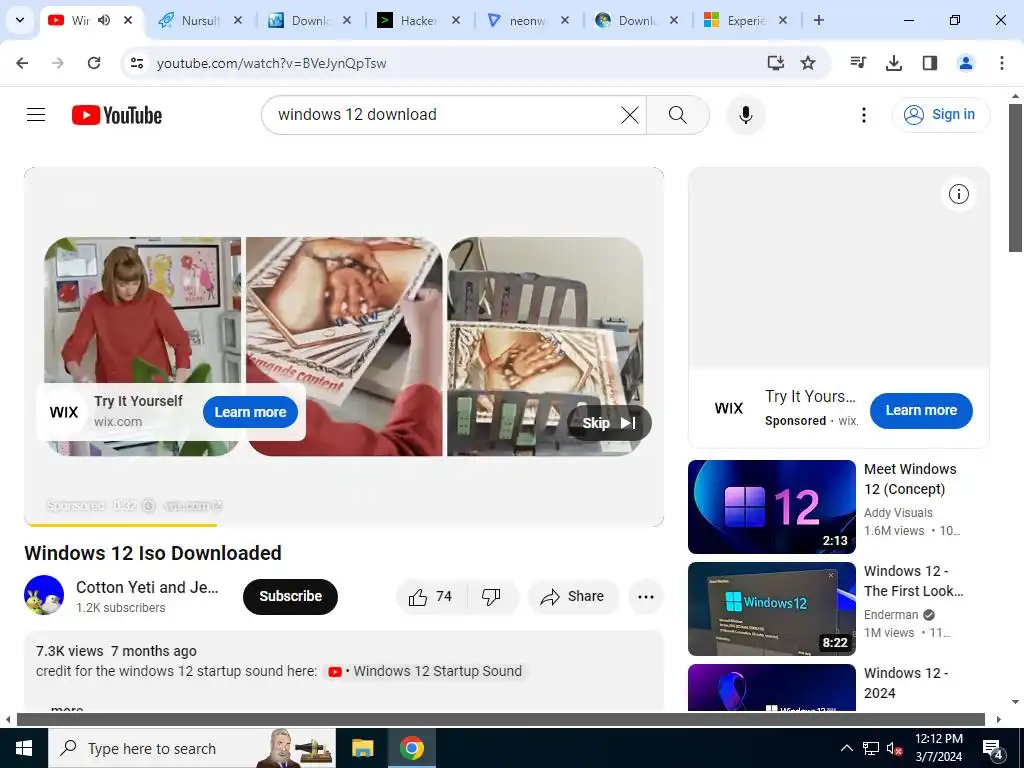The image size is (1024, 768).
Task: Dislike the video with thumbs down
Action: coord(491,596)
